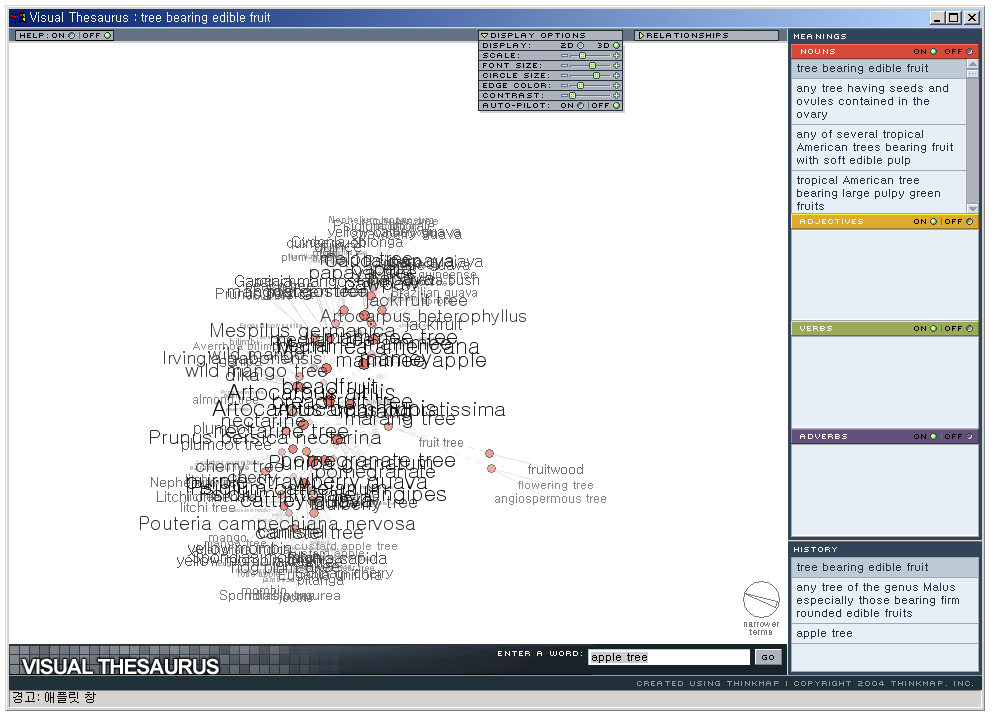Turn Help on

pos(71,36)
